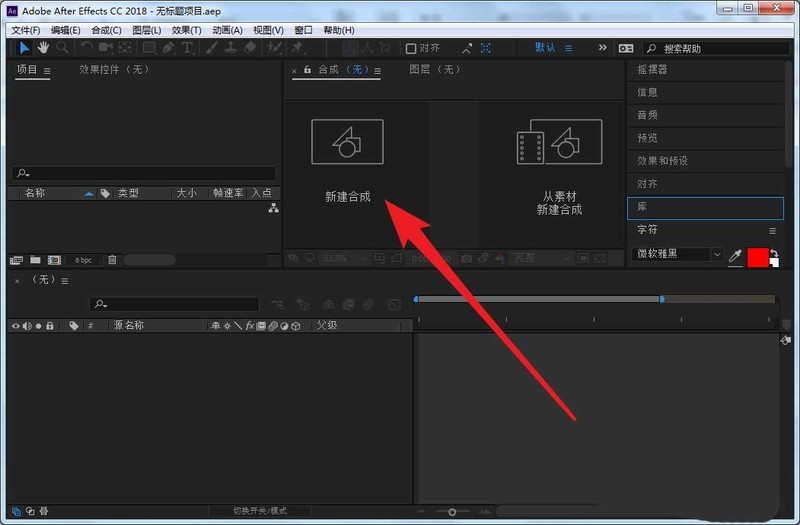Select the Zoom magnifier tool

pos(62,48)
